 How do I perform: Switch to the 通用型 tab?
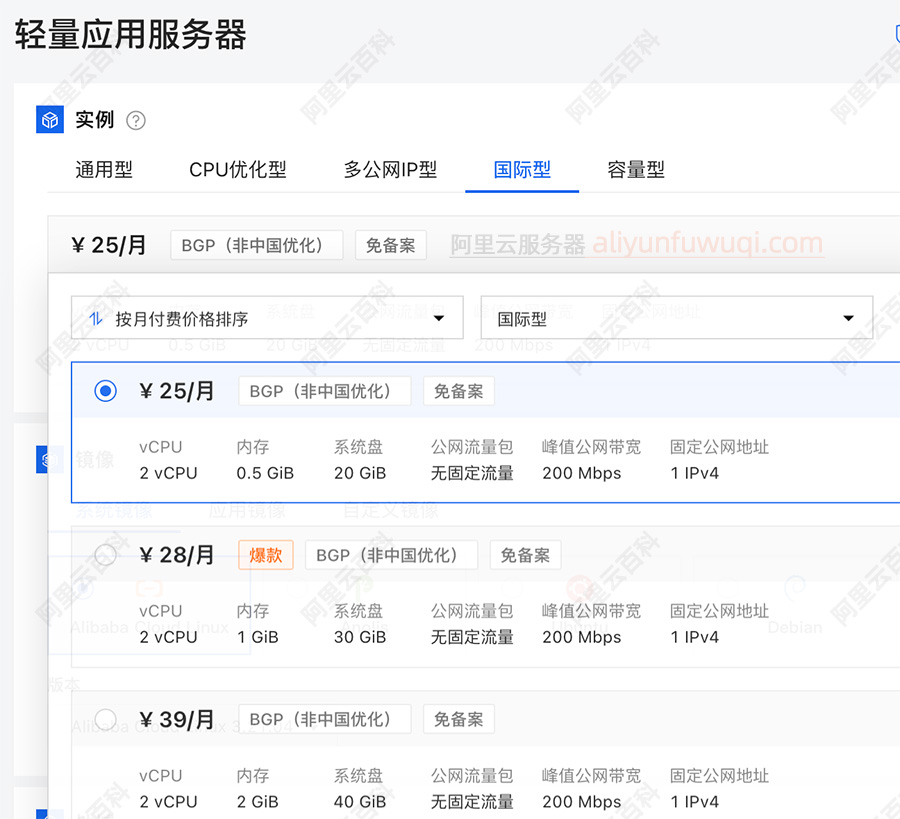(x=104, y=170)
